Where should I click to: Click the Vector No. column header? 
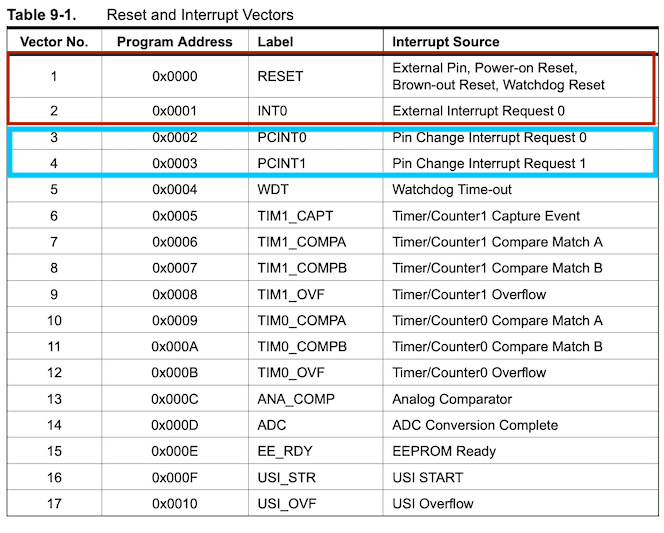[54, 42]
